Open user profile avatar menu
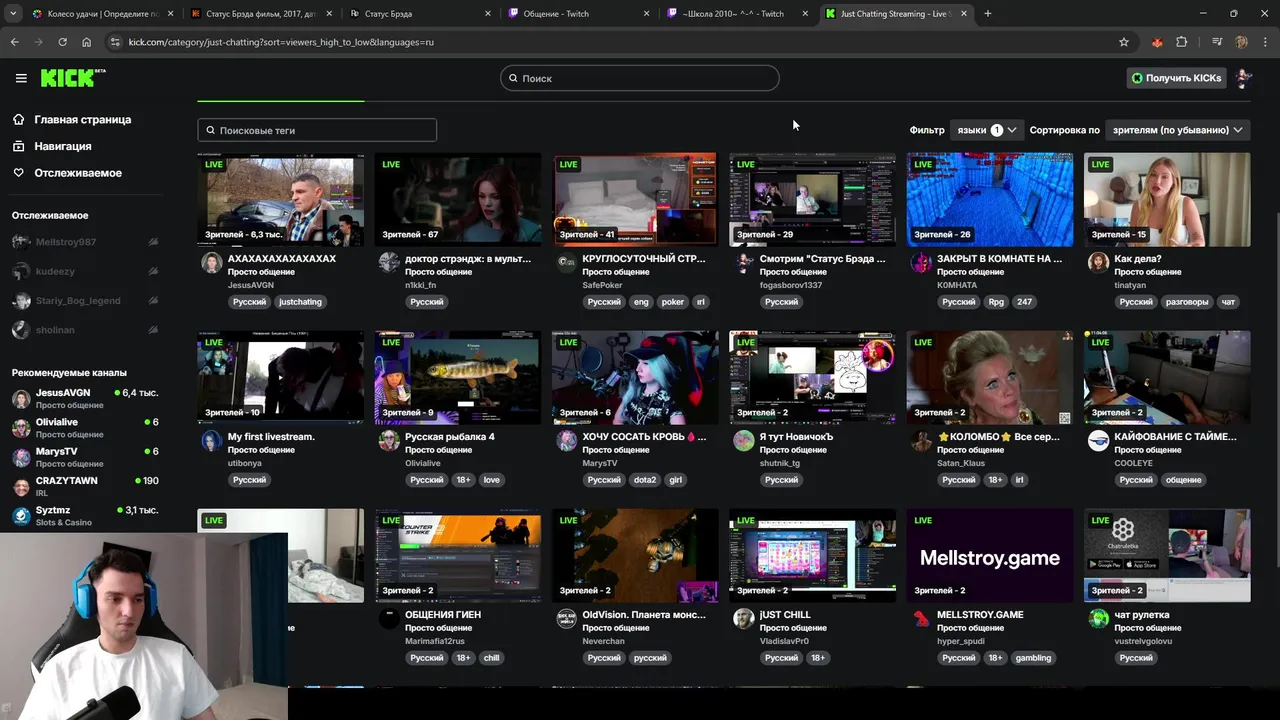The width and height of the screenshot is (1280, 720). [x=1243, y=78]
